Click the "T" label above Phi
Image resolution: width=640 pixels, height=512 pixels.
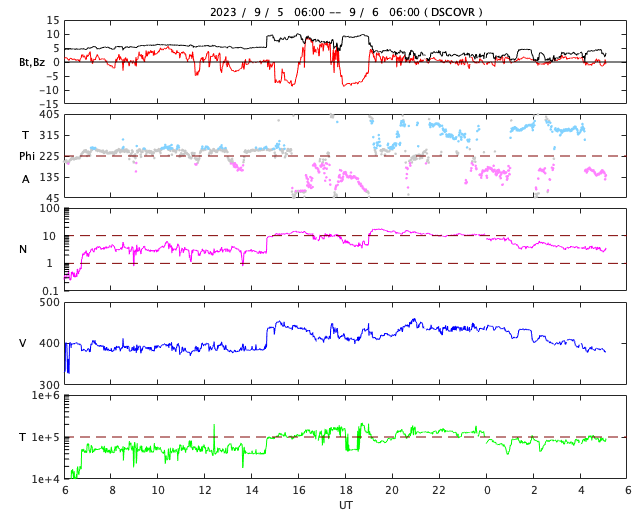click(25, 135)
